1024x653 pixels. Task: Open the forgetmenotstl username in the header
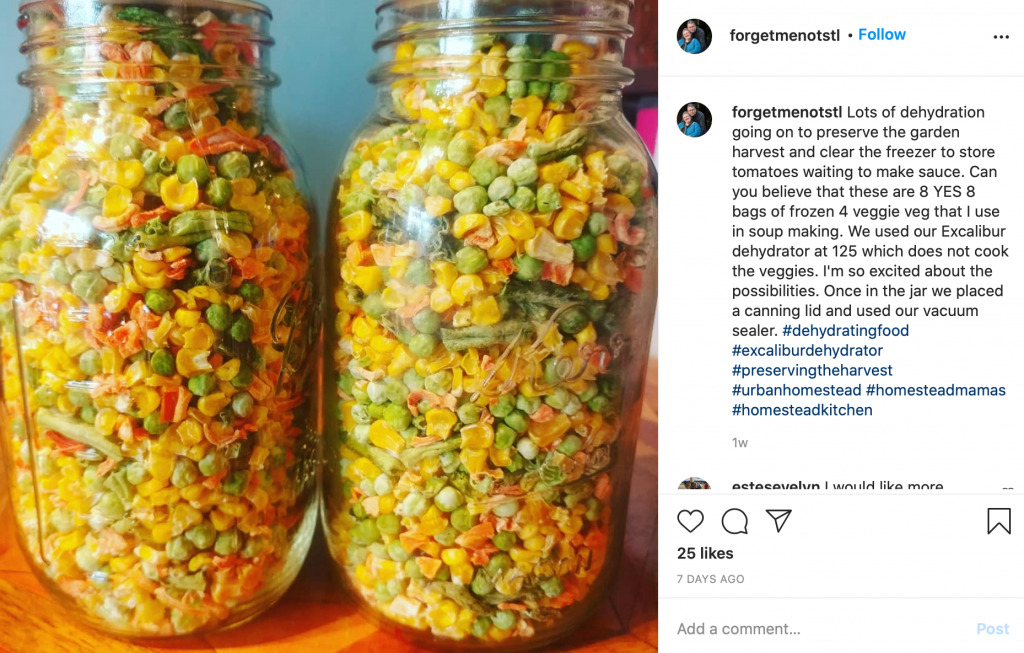click(x=784, y=35)
